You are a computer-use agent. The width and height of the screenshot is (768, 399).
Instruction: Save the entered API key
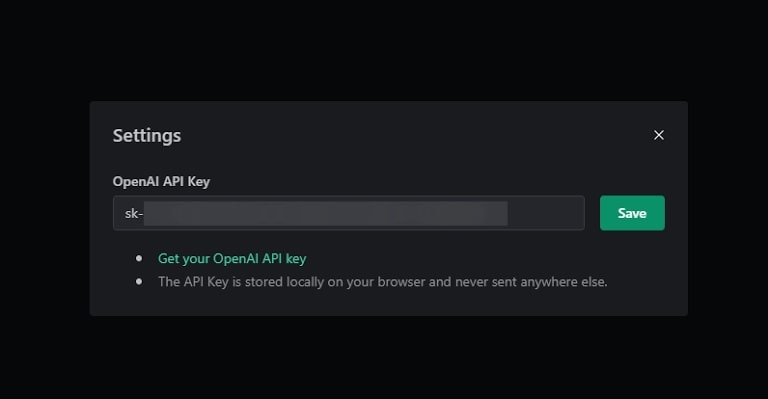pyautogui.click(x=632, y=213)
